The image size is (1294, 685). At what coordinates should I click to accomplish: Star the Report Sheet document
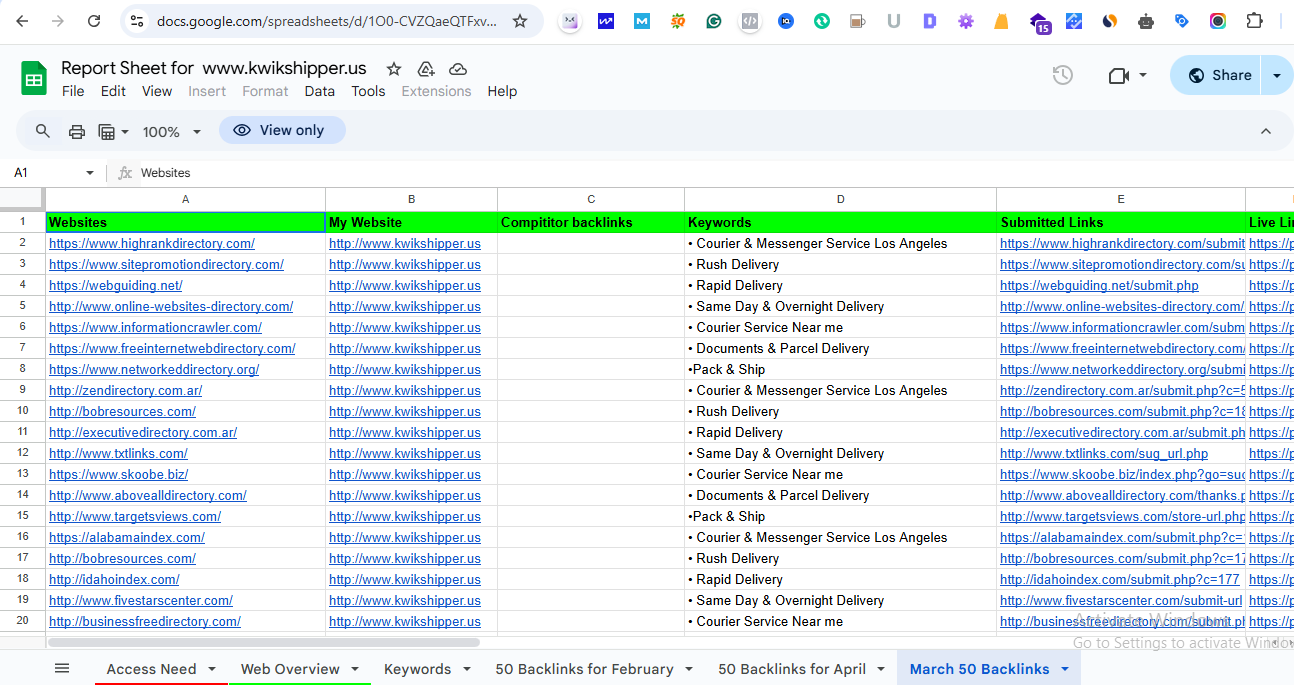click(x=394, y=69)
